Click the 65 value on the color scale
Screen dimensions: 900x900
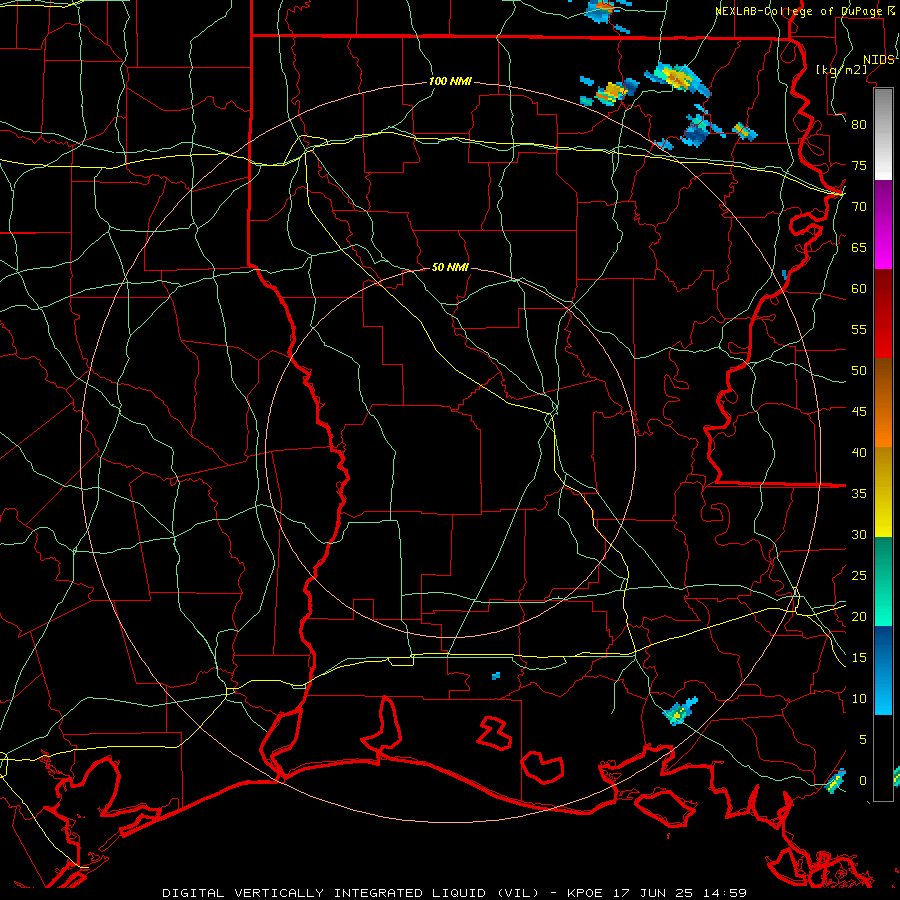point(859,248)
